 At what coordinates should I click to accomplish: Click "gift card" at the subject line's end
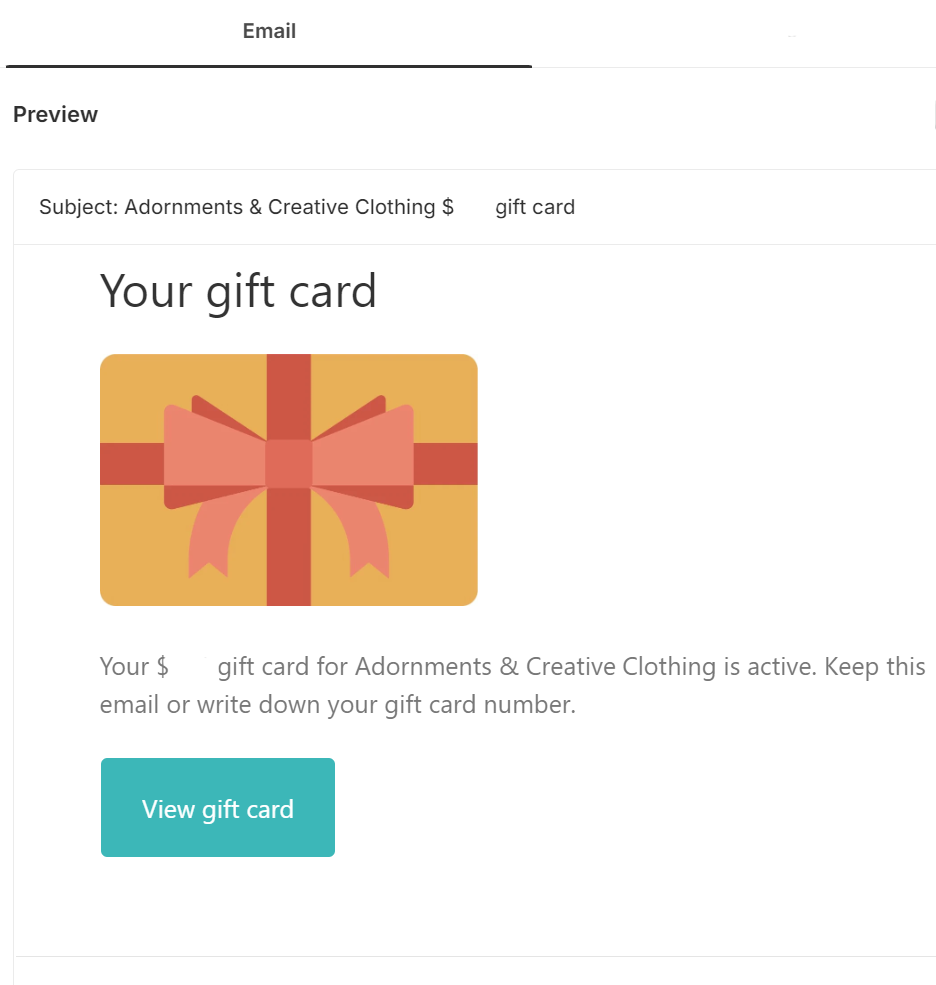[x=535, y=208]
